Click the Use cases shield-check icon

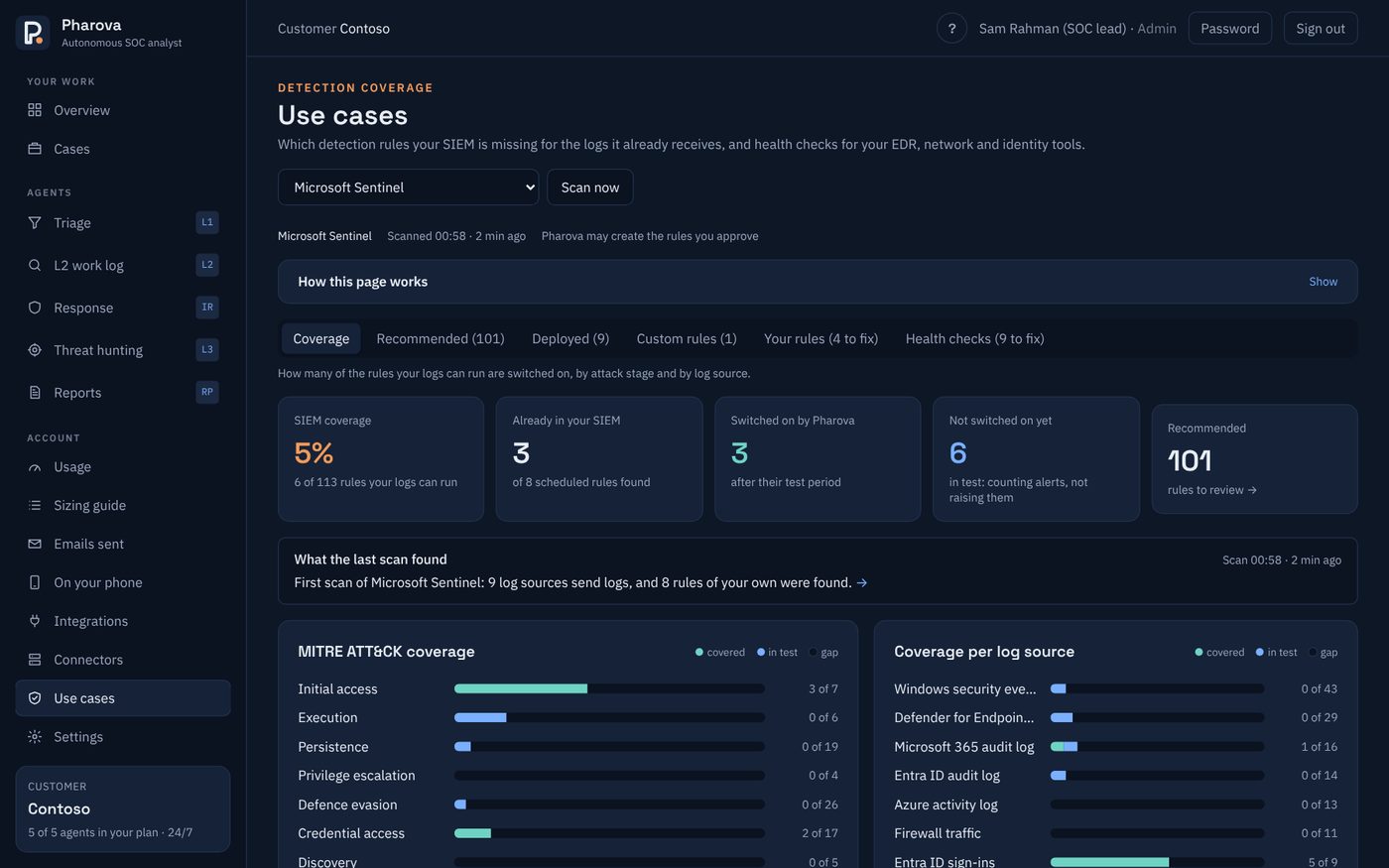coord(35,698)
